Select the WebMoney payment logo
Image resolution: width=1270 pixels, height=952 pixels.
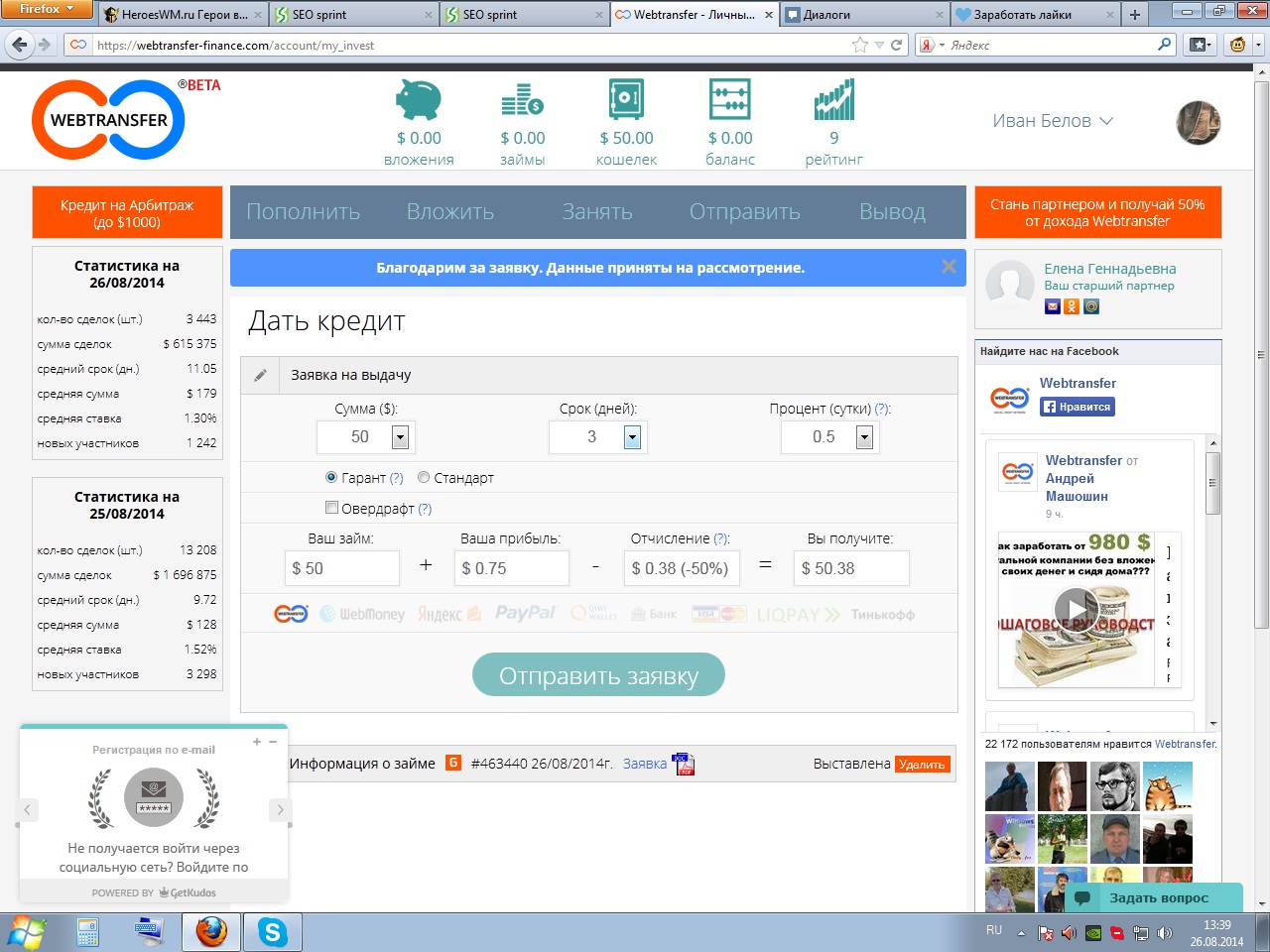(x=362, y=614)
